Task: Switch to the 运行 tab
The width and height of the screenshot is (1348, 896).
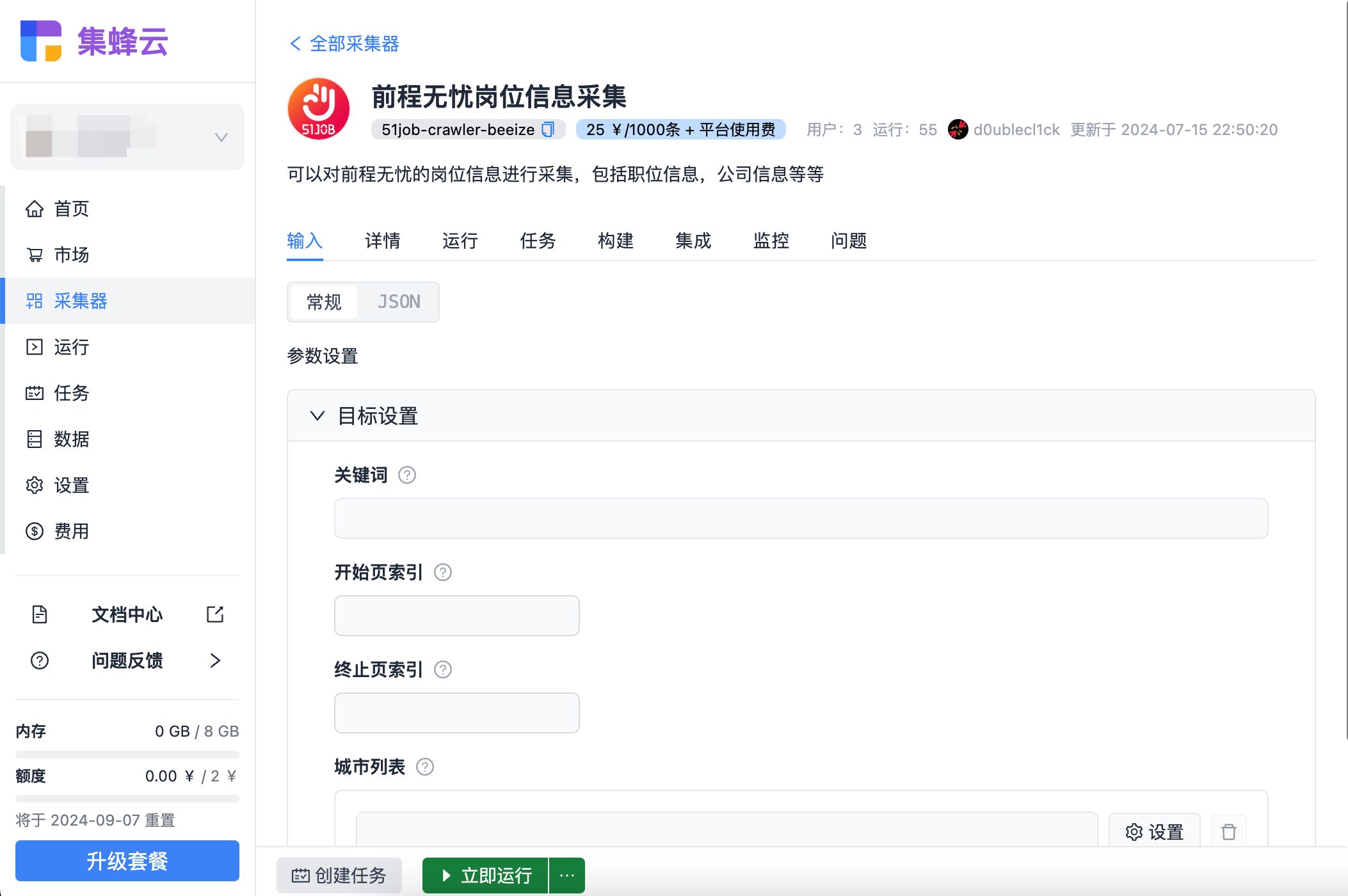Action: 460,241
